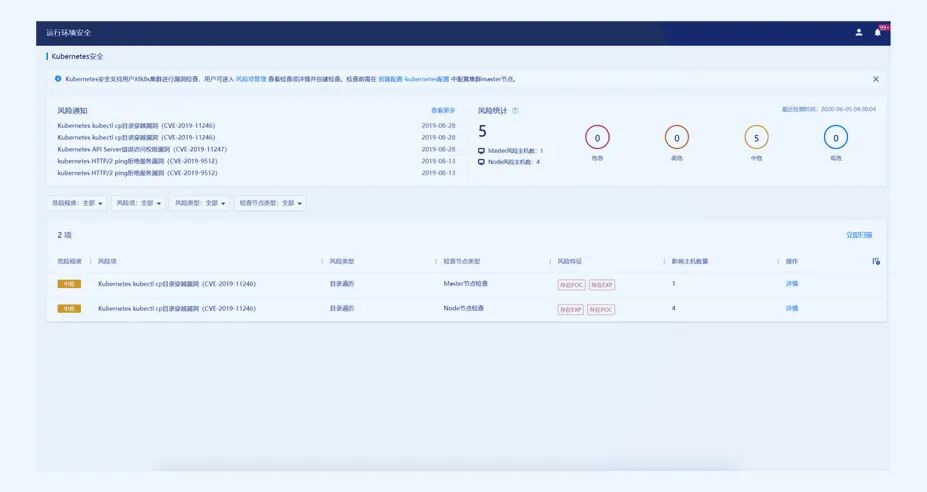Click 目录遍历 in the Master节点检查 row
Image resolution: width=927 pixels, height=492 pixels.
coord(342,284)
